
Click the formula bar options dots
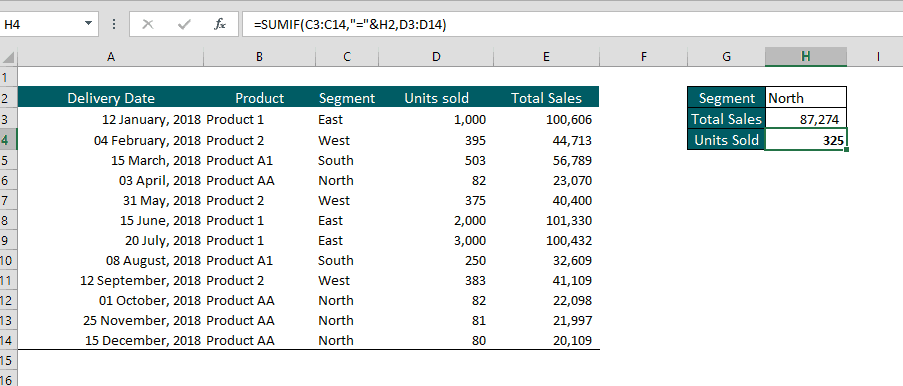click(x=114, y=24)
